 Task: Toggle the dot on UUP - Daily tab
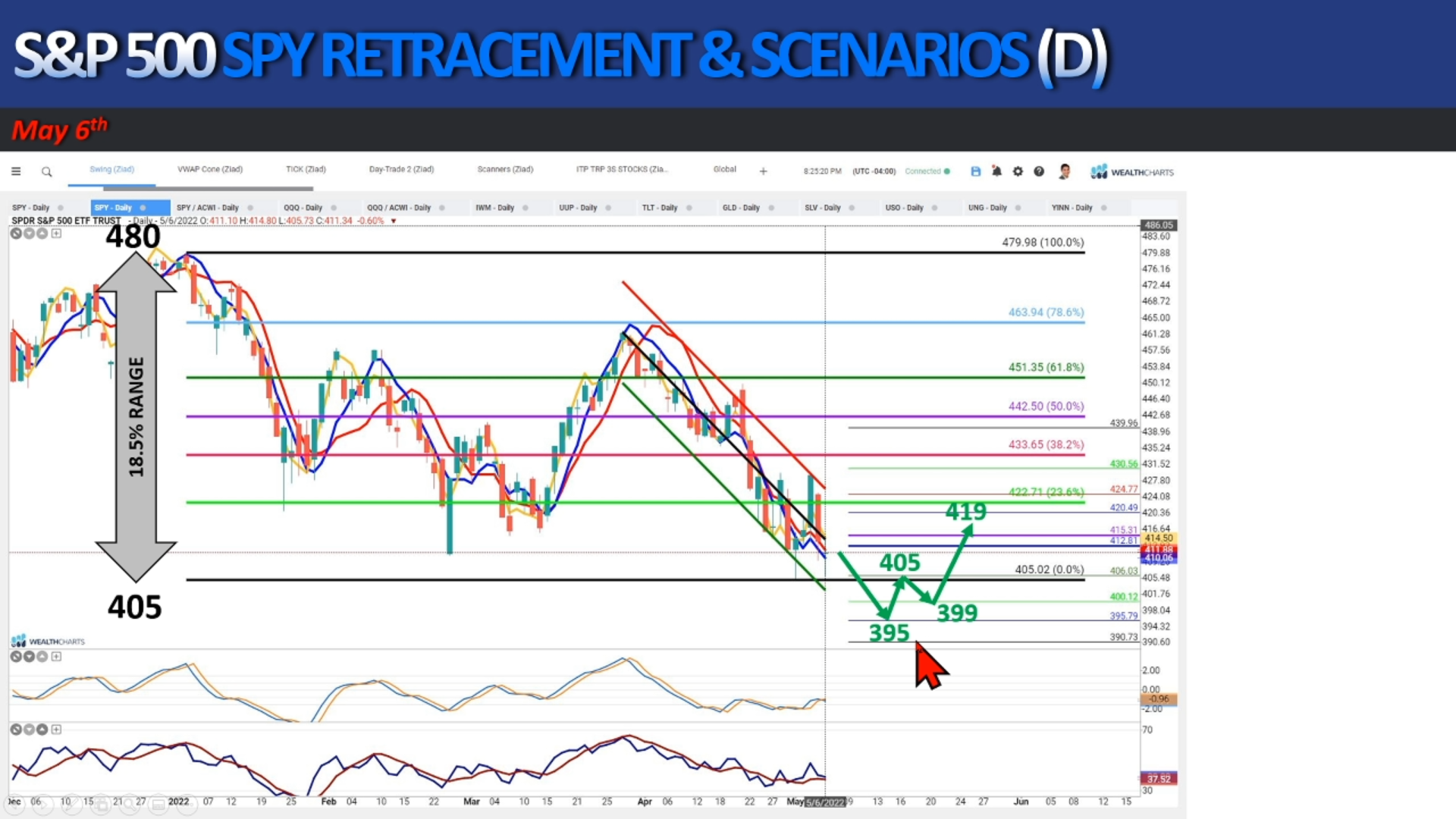(608, 208)
